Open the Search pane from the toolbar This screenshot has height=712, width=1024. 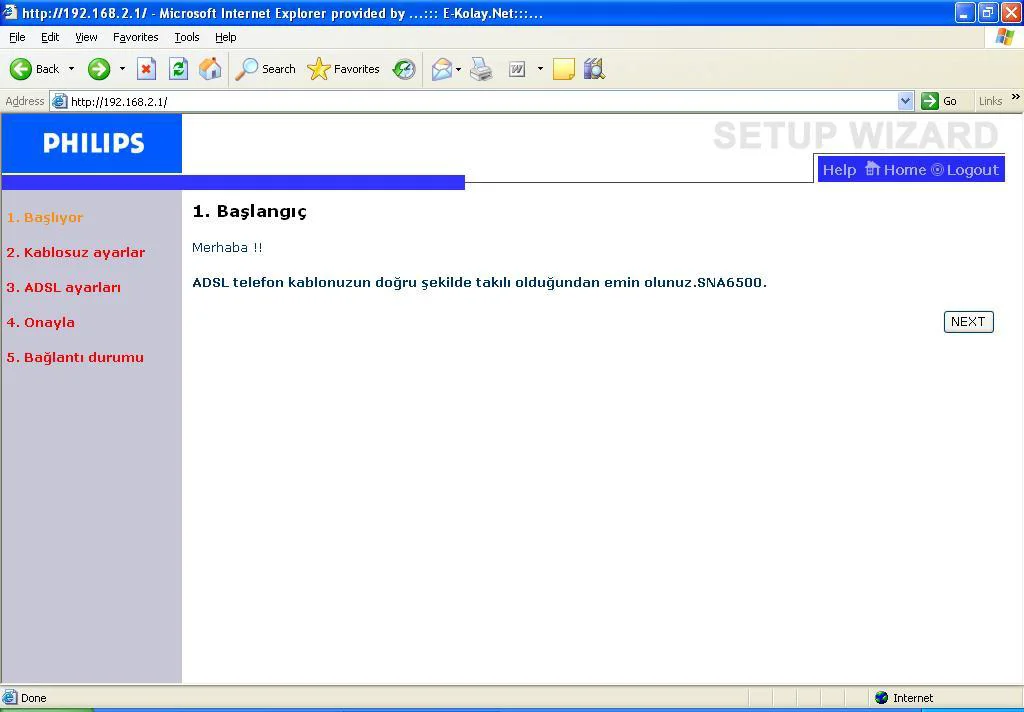click(x=265, y=69)
